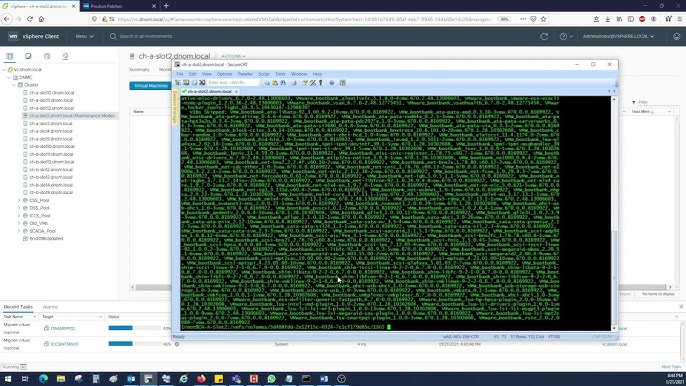Open File Explorer from the taskbar
Screen dimensions: 686x386
click(61, 379)
